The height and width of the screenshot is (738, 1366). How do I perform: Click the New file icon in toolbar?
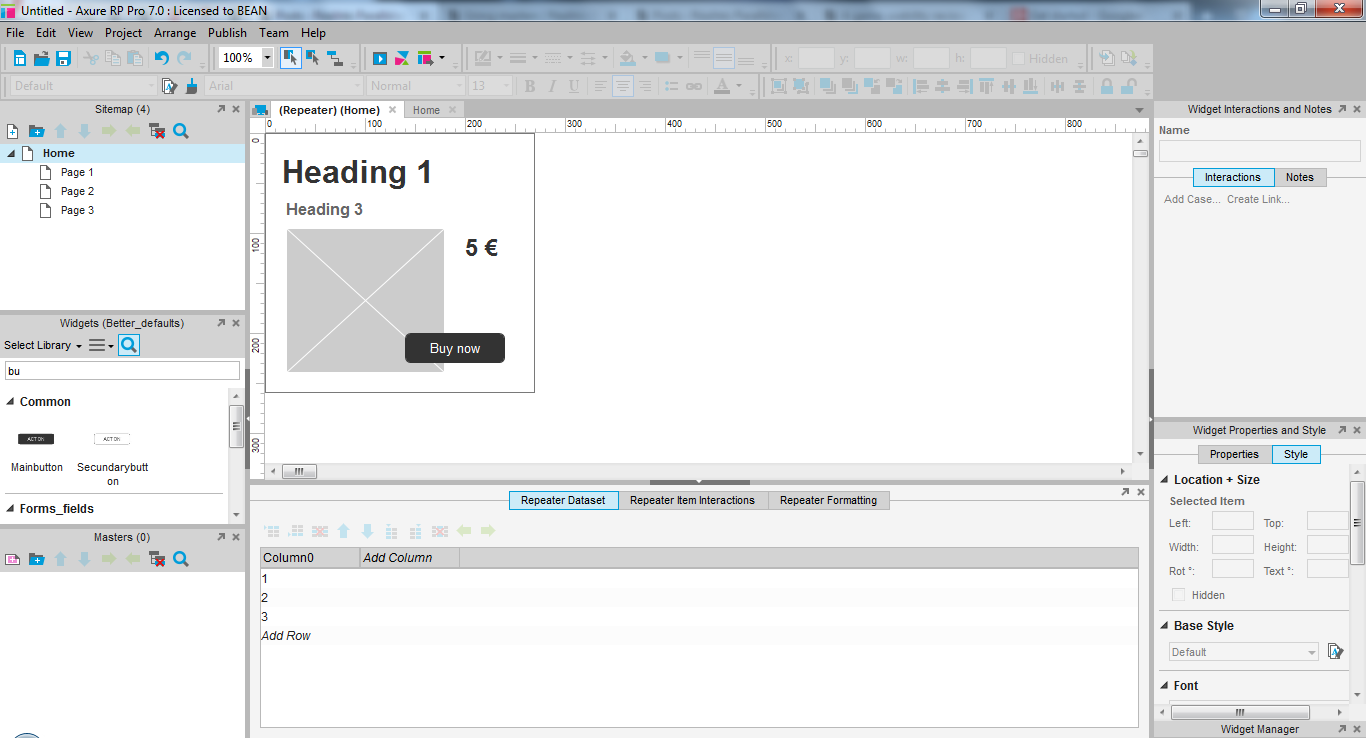point(20,58)
